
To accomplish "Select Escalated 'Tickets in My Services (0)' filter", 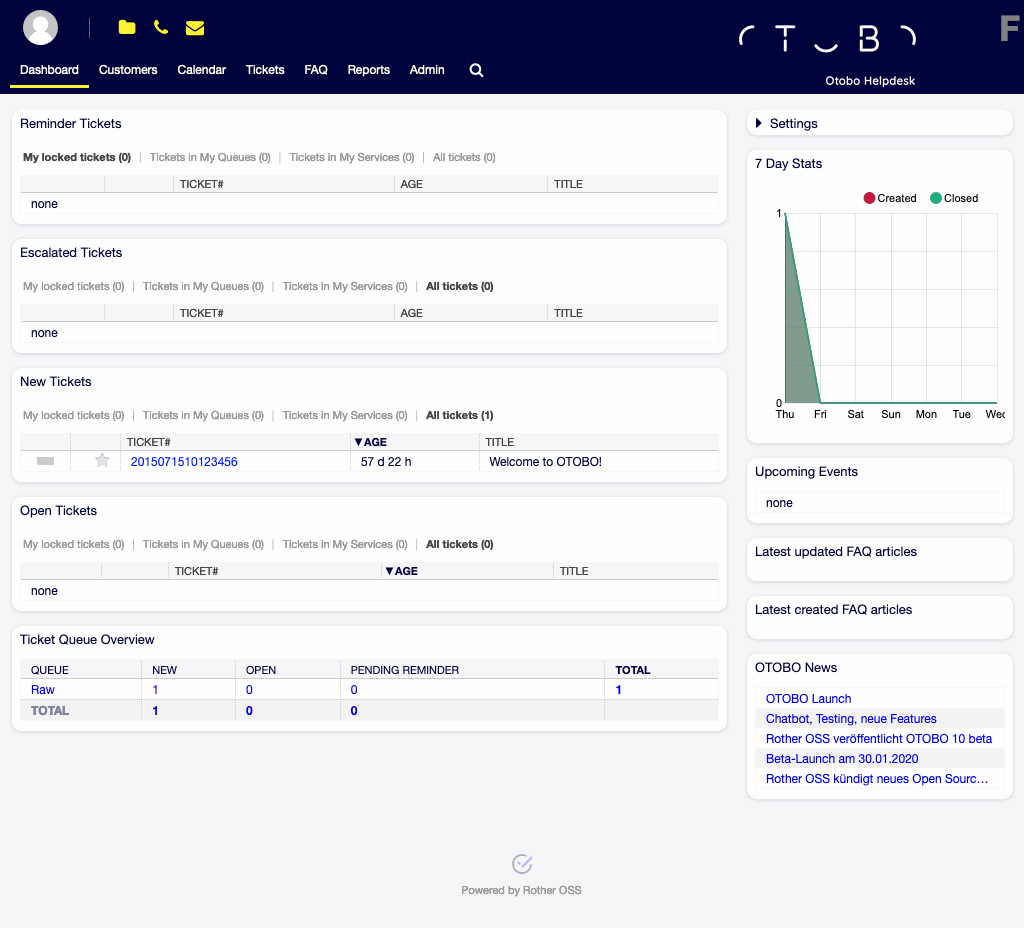I will [x=345, y=286].
